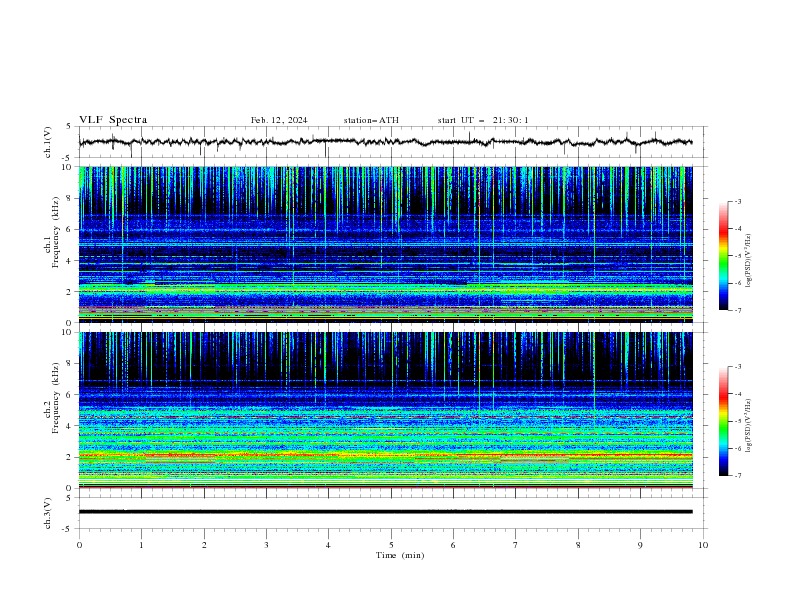Click the upper log(PSD) color bar
The height and width of the screenshot is (612, 792).
pos(723,256)
